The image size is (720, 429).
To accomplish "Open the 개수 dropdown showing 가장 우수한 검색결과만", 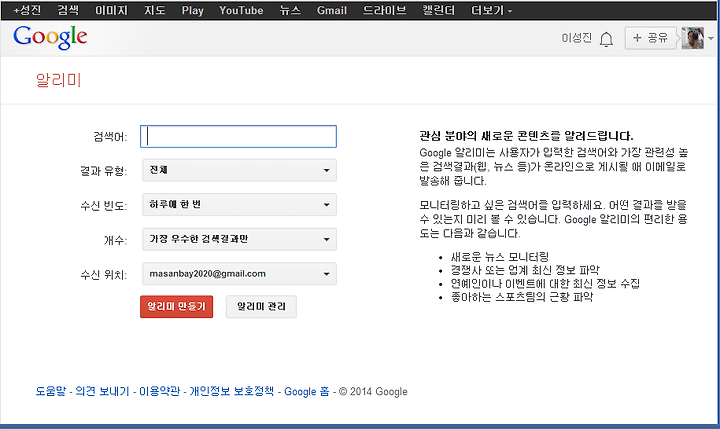I will [x=239, y=239].
